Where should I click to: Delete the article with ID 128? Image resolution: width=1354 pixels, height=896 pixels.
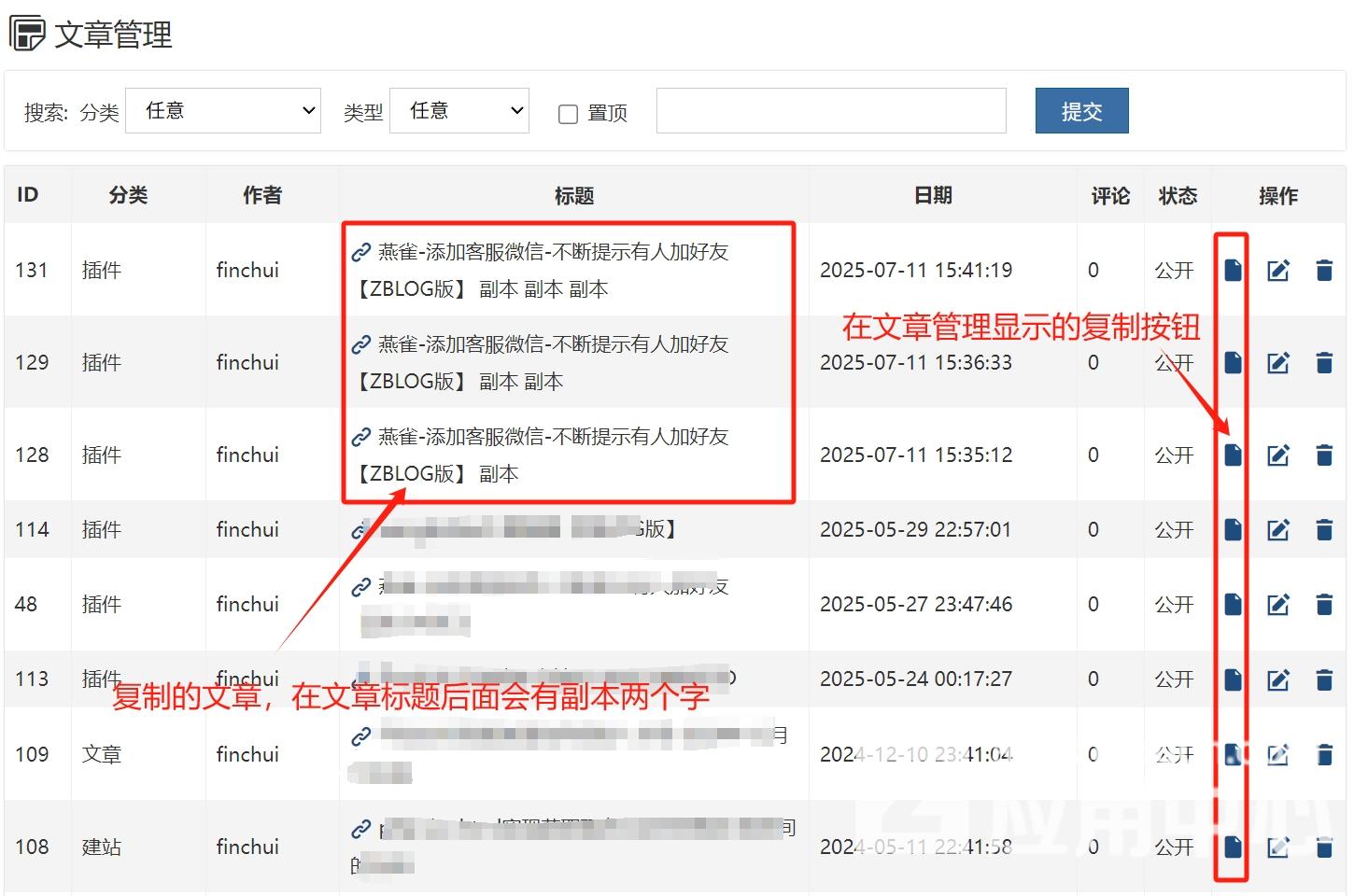[x=1324, y=455]
